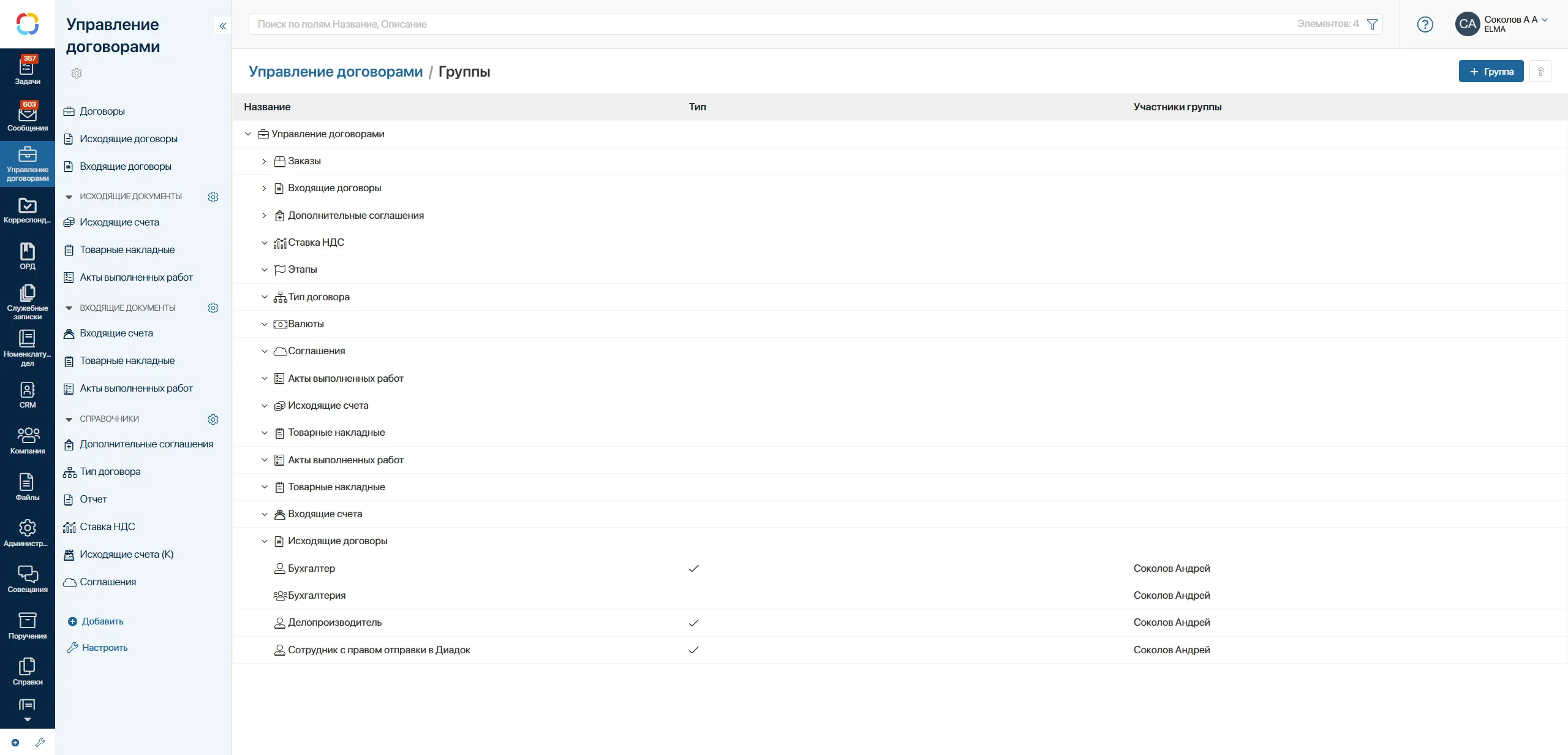Open Исходящие договоры in sidebar menu
The image size is (1568, 755).
tap(129, 139)
